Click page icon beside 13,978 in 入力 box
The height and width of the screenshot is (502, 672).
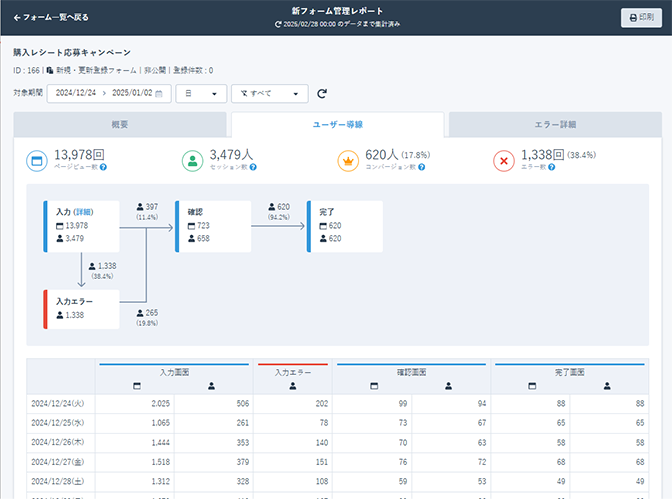[60, 226]
